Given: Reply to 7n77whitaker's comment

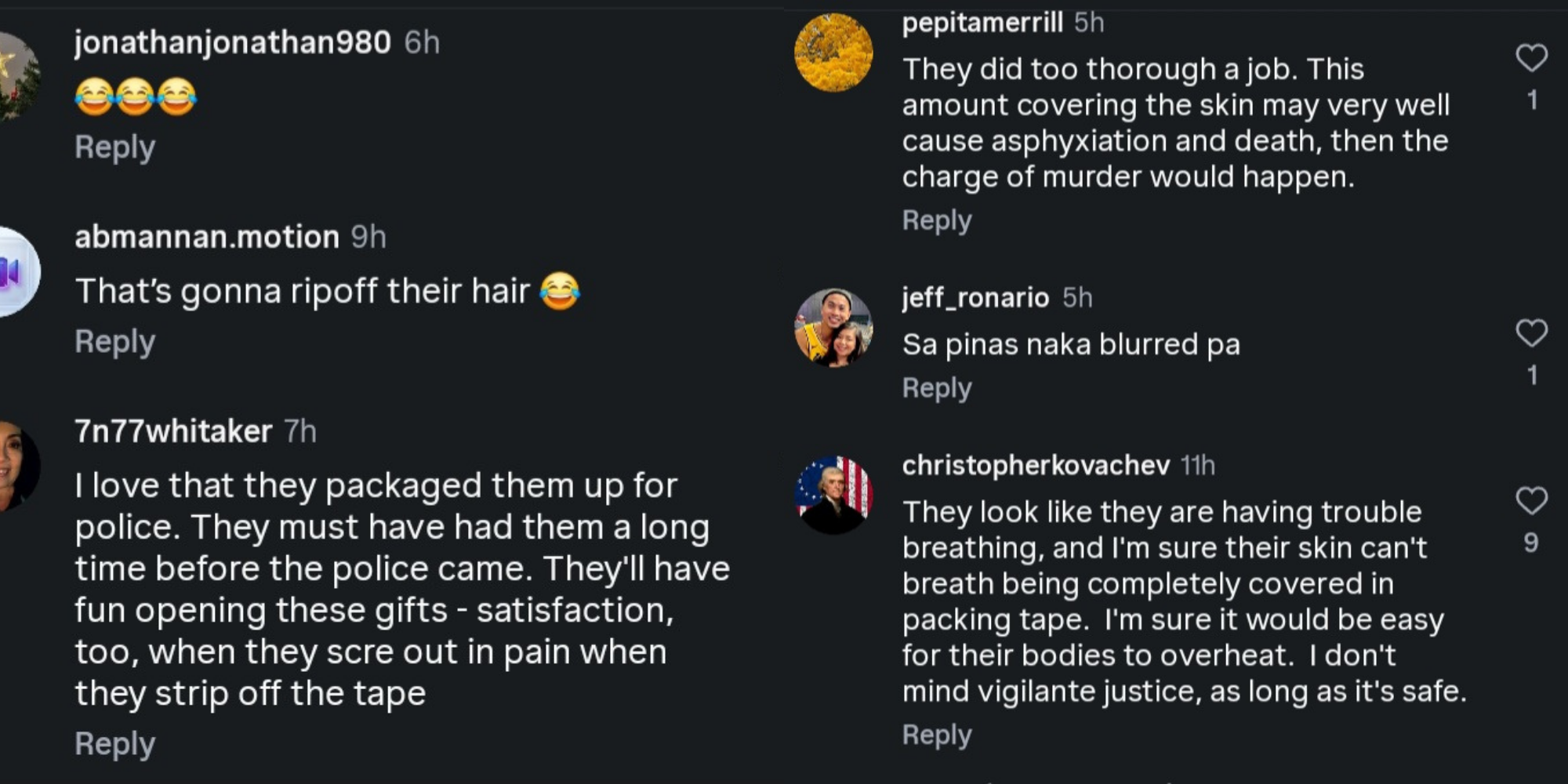Looking at the screenshot, I should [115, 744].
